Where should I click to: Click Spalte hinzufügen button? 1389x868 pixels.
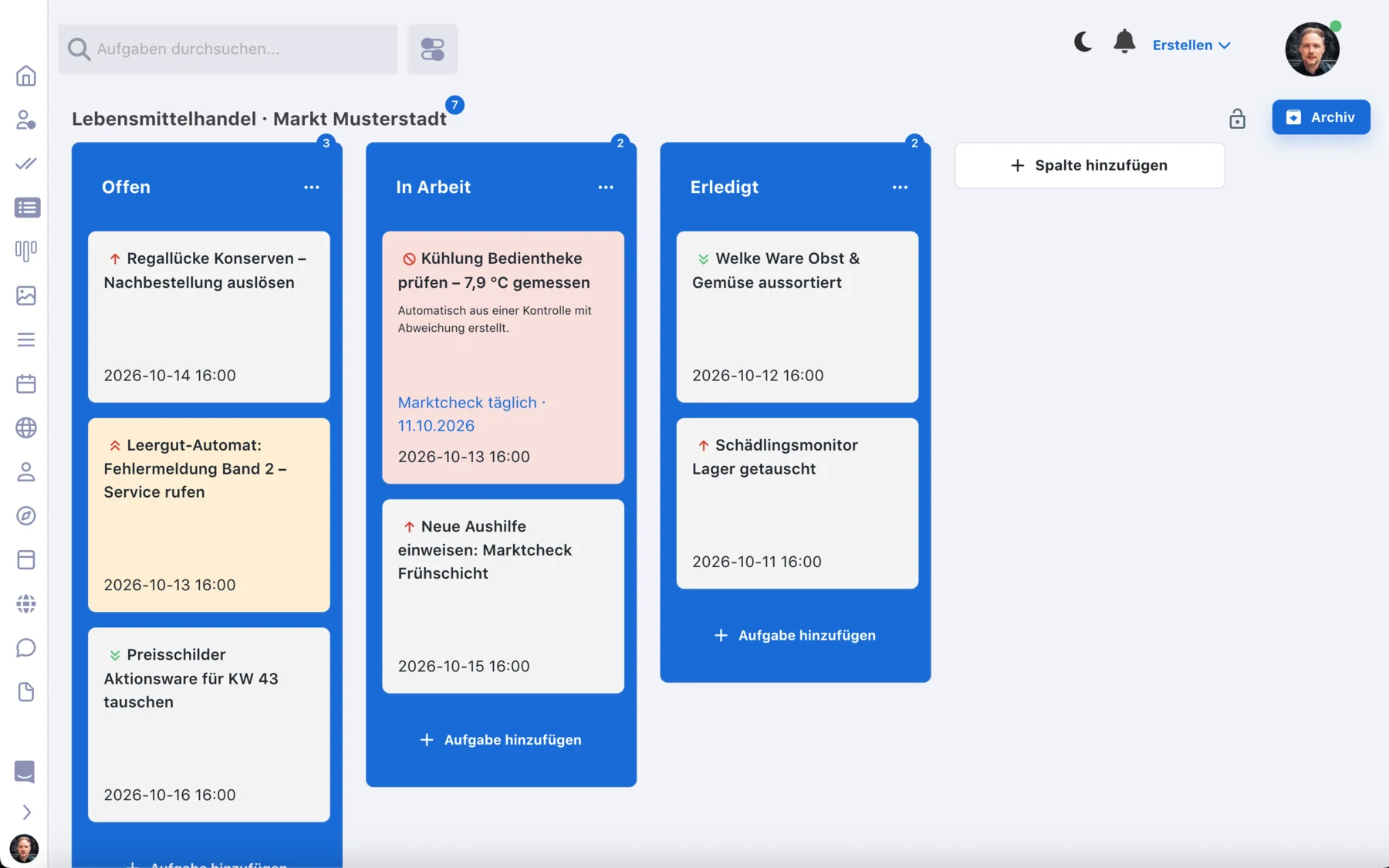1089,165
